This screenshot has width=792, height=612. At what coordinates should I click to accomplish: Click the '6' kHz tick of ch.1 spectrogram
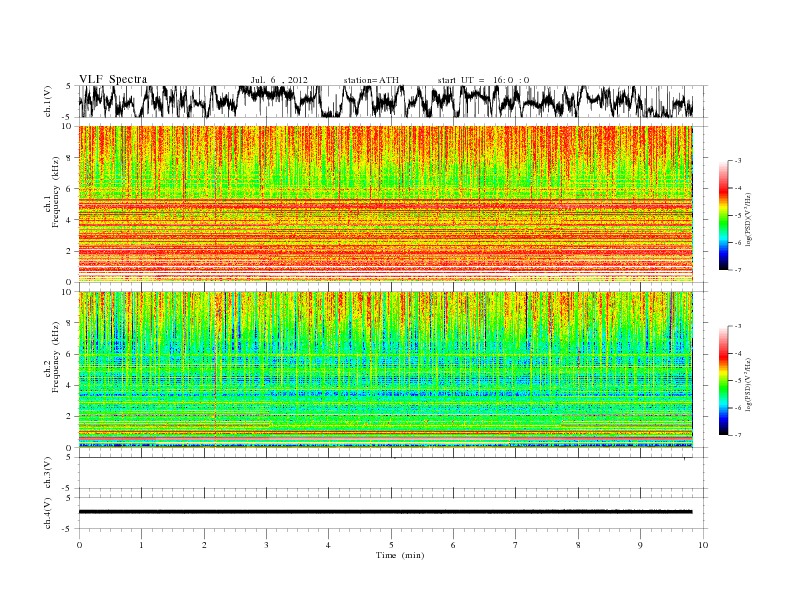click(69, 189)
